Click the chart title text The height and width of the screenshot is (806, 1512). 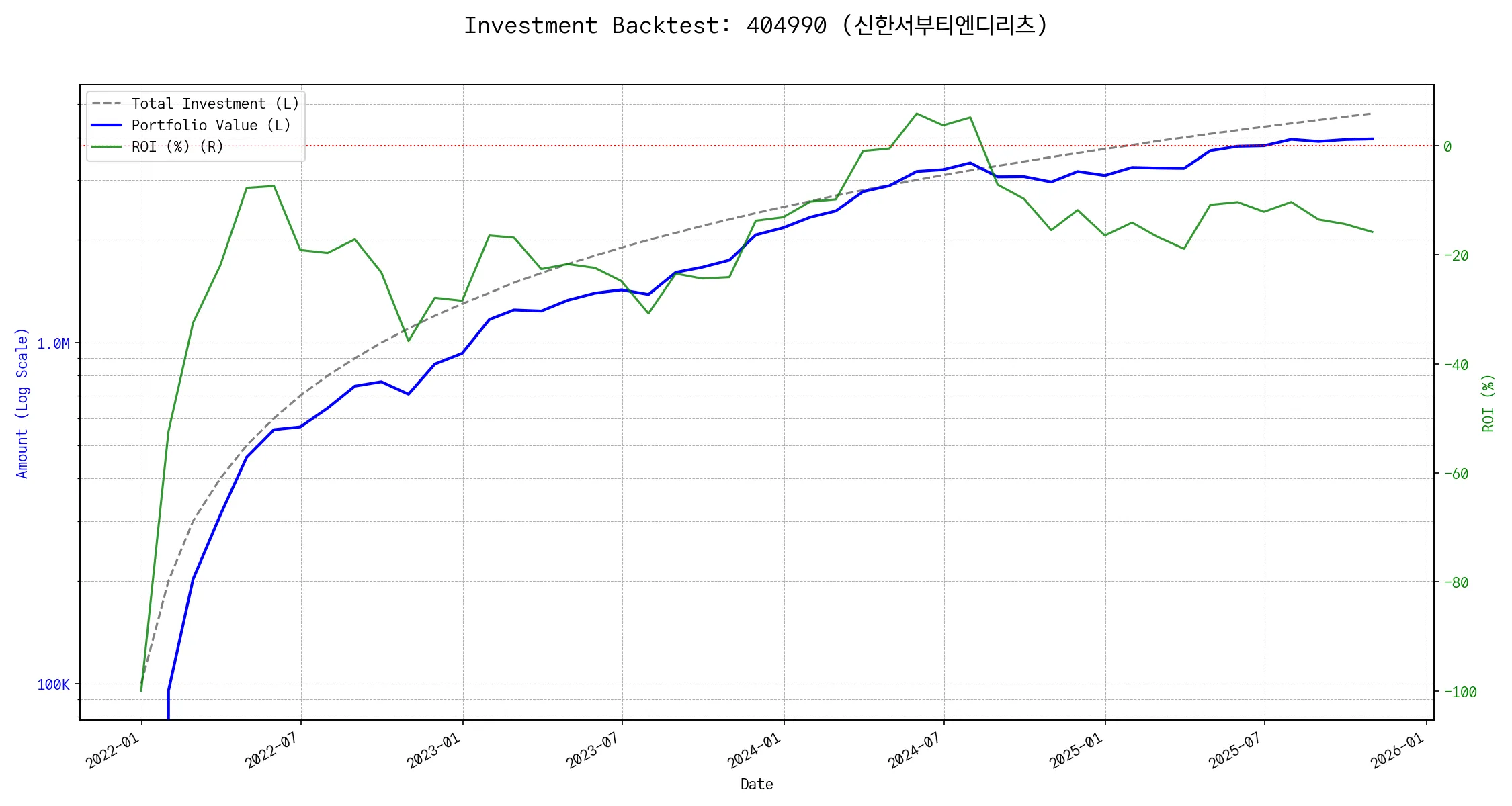pyautogui.click(x=755, y=26)
